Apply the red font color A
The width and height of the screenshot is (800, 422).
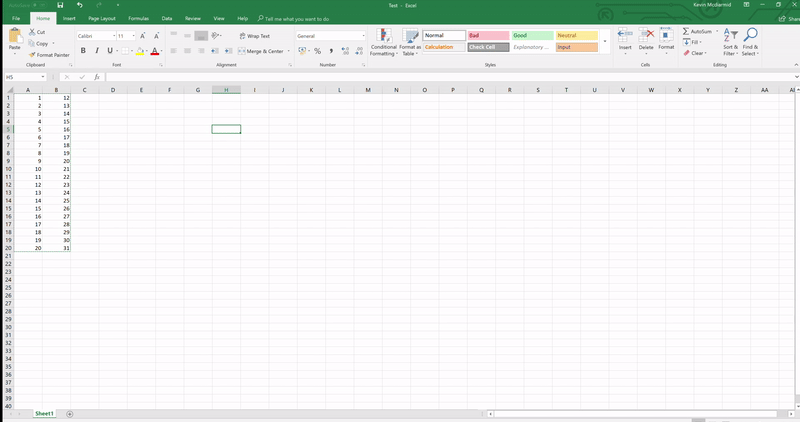(x=155, y=51)
